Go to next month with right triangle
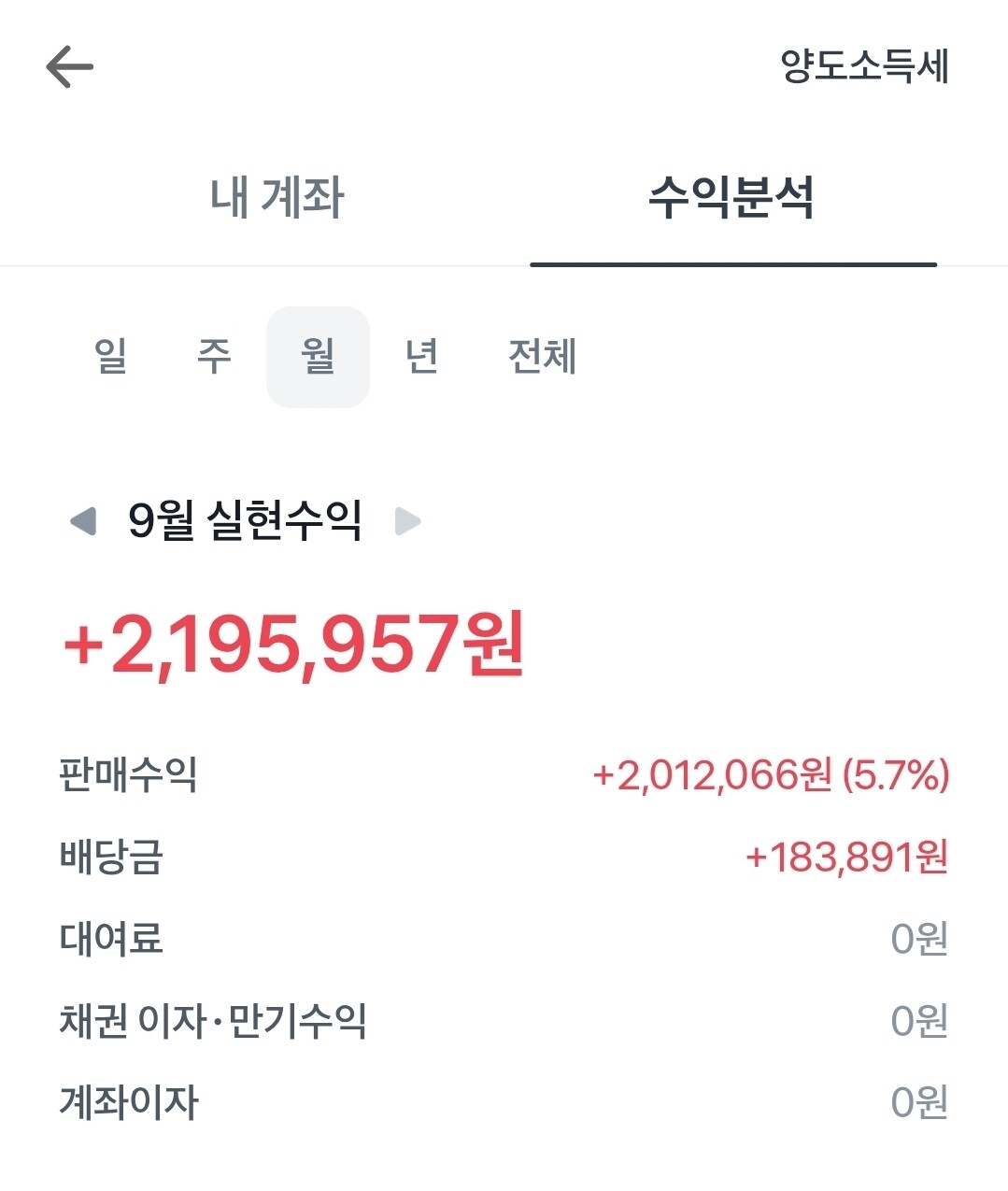1008x1191 pixels. [407, 521]
